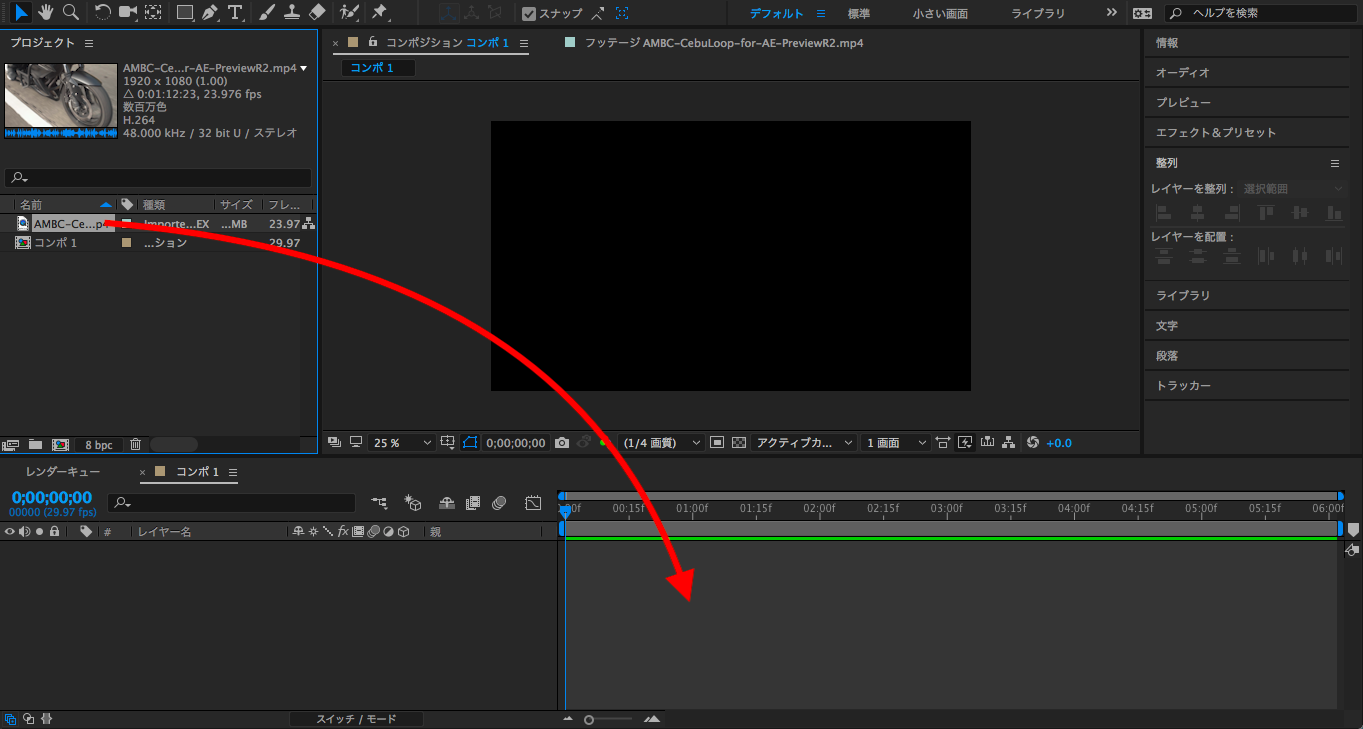The height and width of the screenshot is (729, 1363).
Task: Open the 25 % magnification dropdown
Action: (x=402, y=442)
